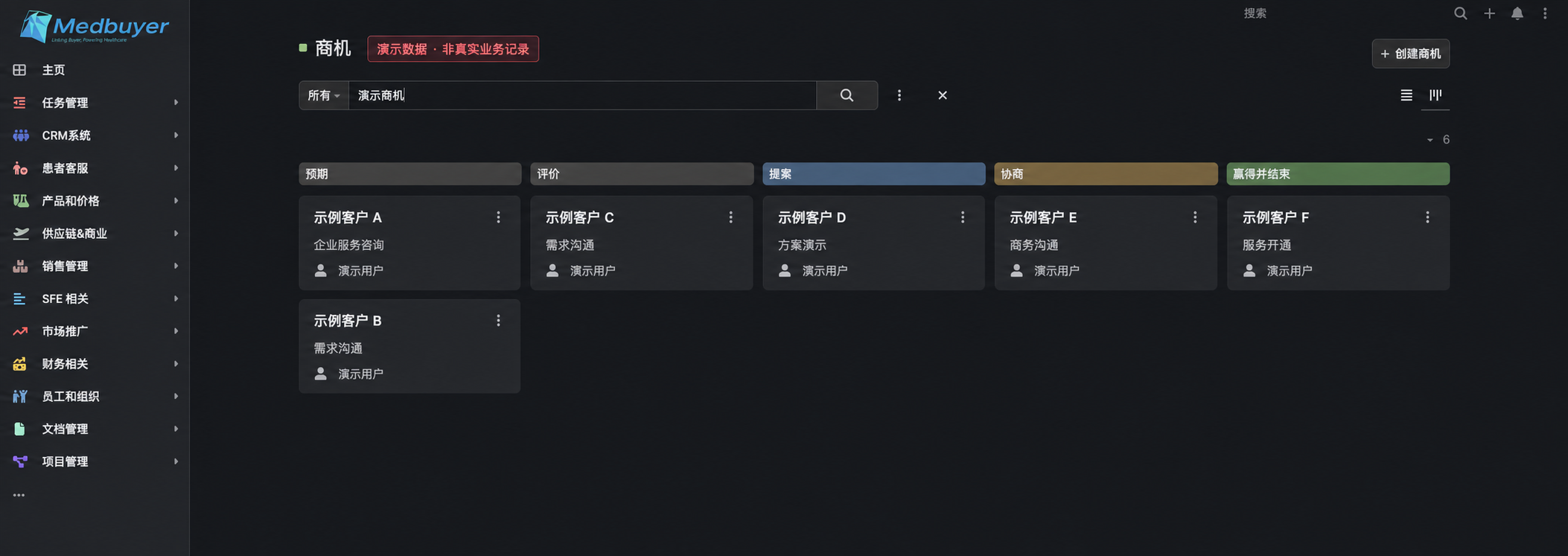The height and width of the screenshot is (556, 1568).
Task: Expand the 任务管理 submenu arrow
Action: tap(176, 103)
